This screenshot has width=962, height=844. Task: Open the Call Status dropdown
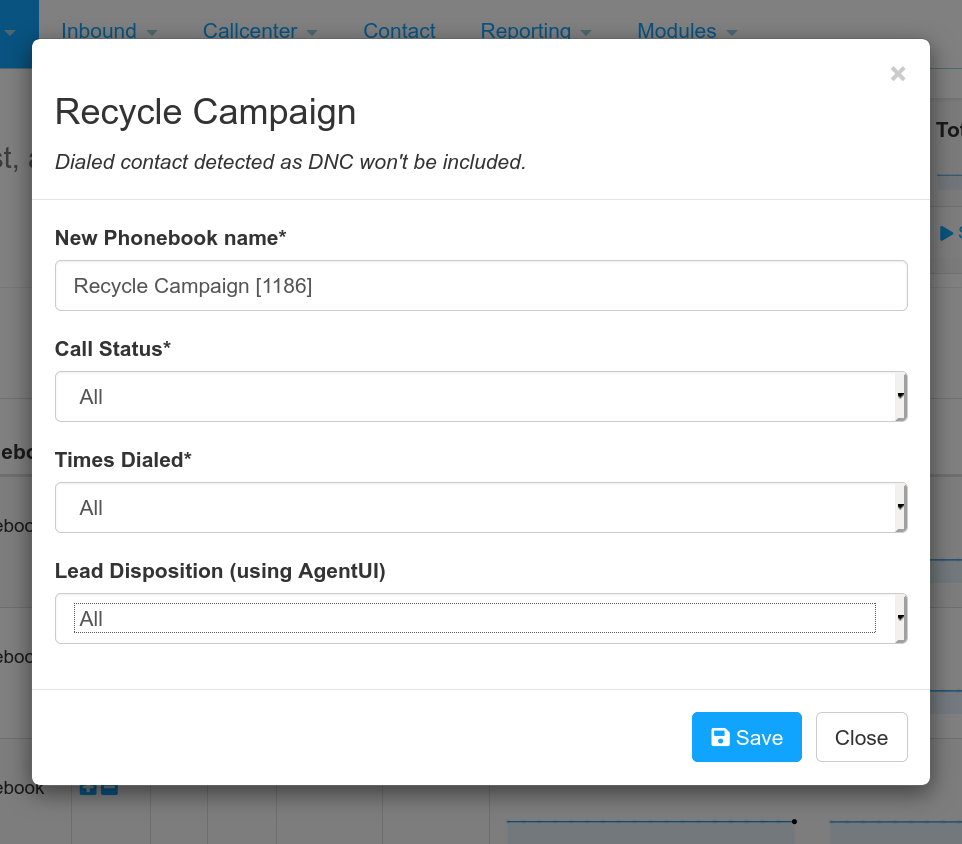coord(481,397)
